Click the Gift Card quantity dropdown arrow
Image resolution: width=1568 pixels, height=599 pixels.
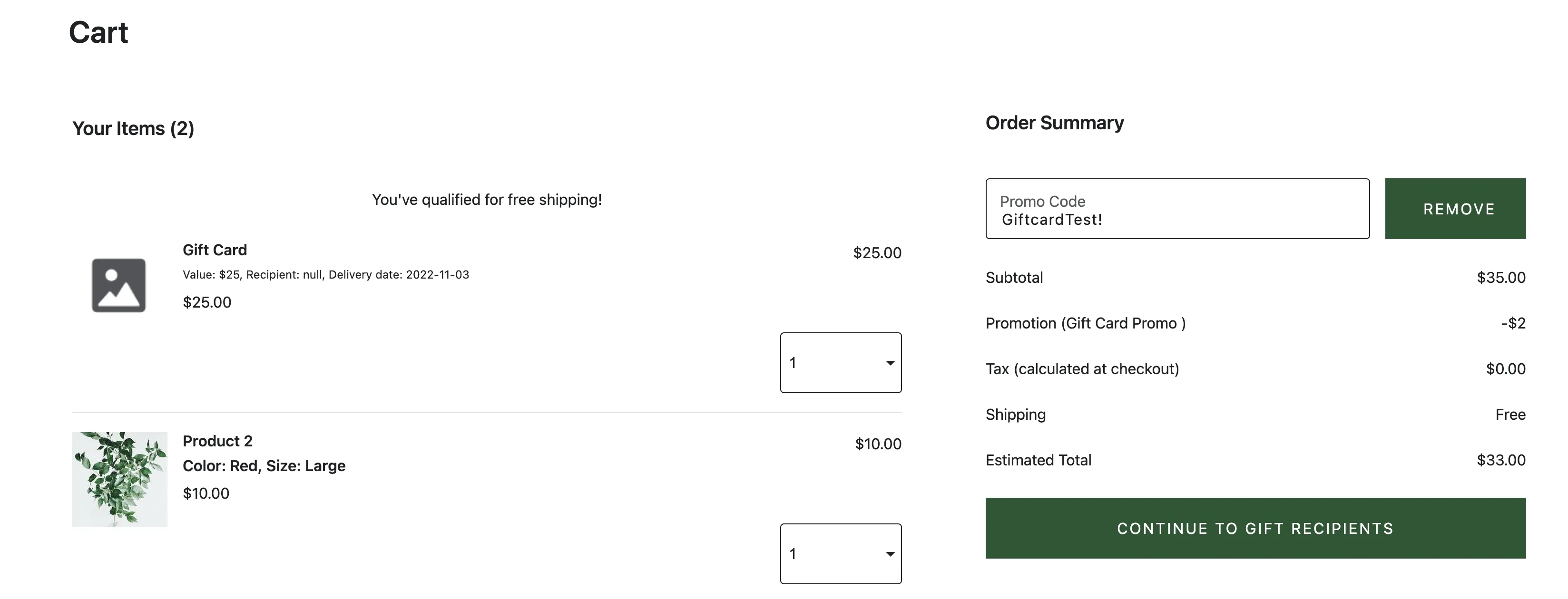click(890, 363)
